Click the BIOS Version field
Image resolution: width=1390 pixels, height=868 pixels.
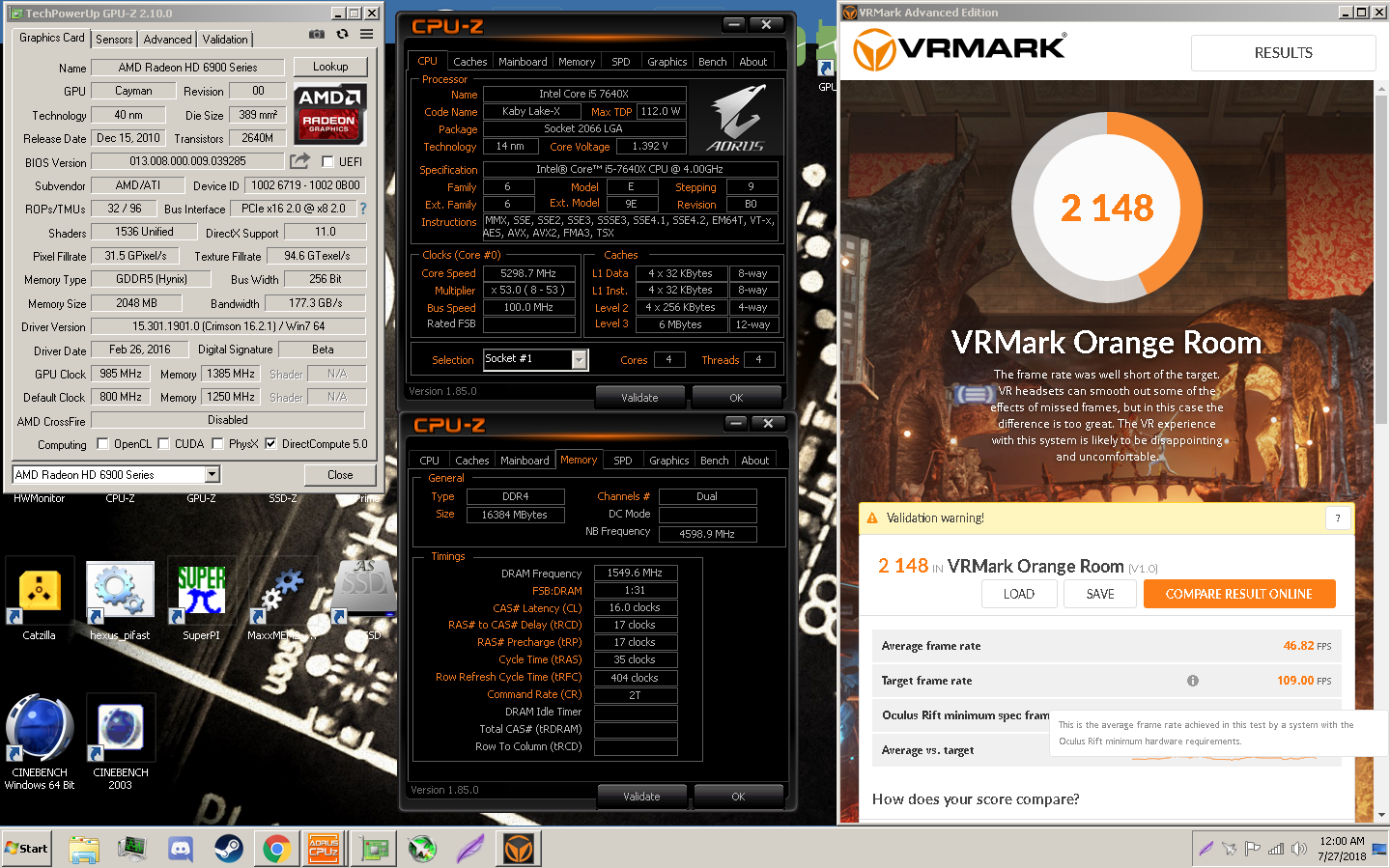(x=187, y=161)
